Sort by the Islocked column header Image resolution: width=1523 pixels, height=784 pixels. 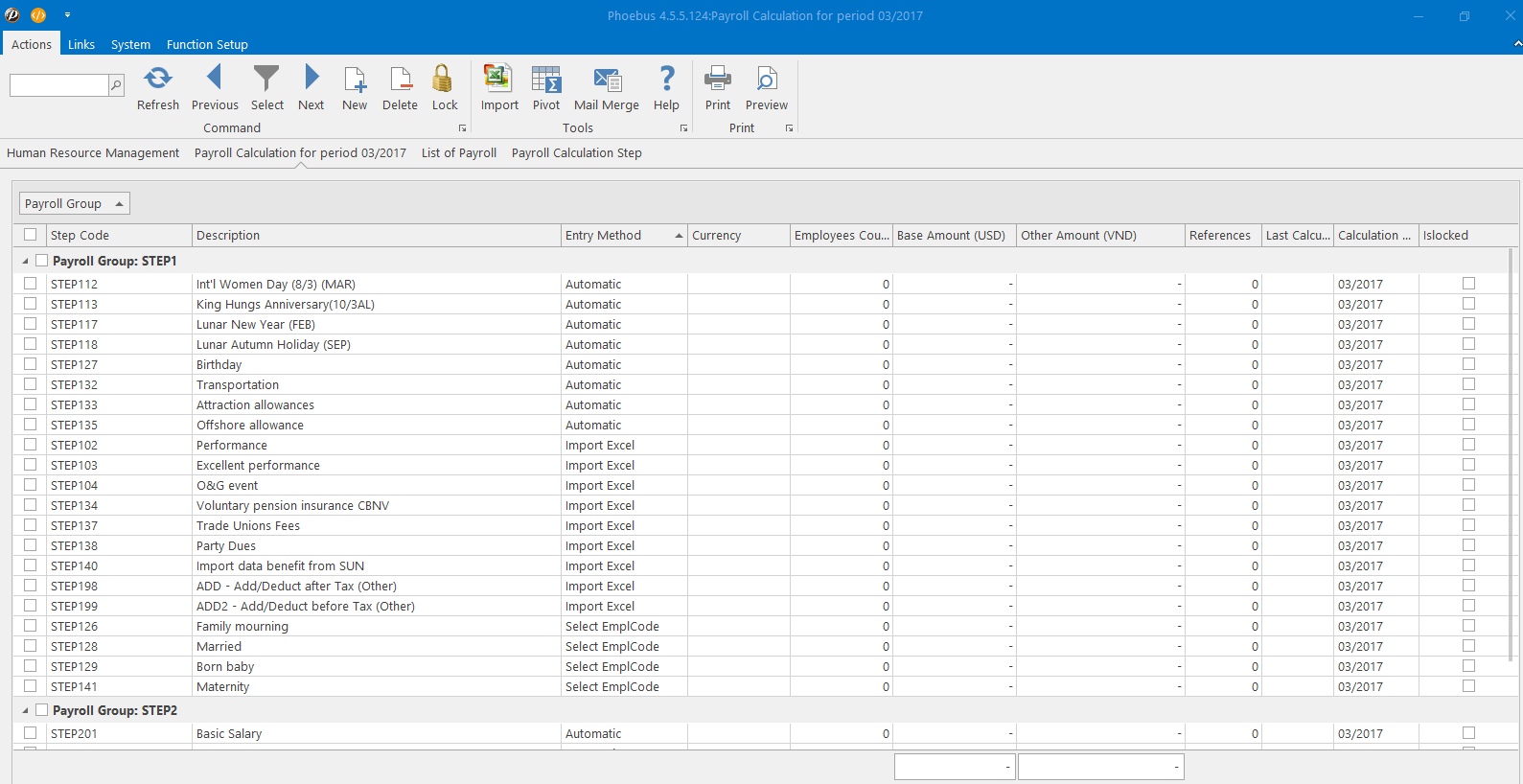[1466, 235]
